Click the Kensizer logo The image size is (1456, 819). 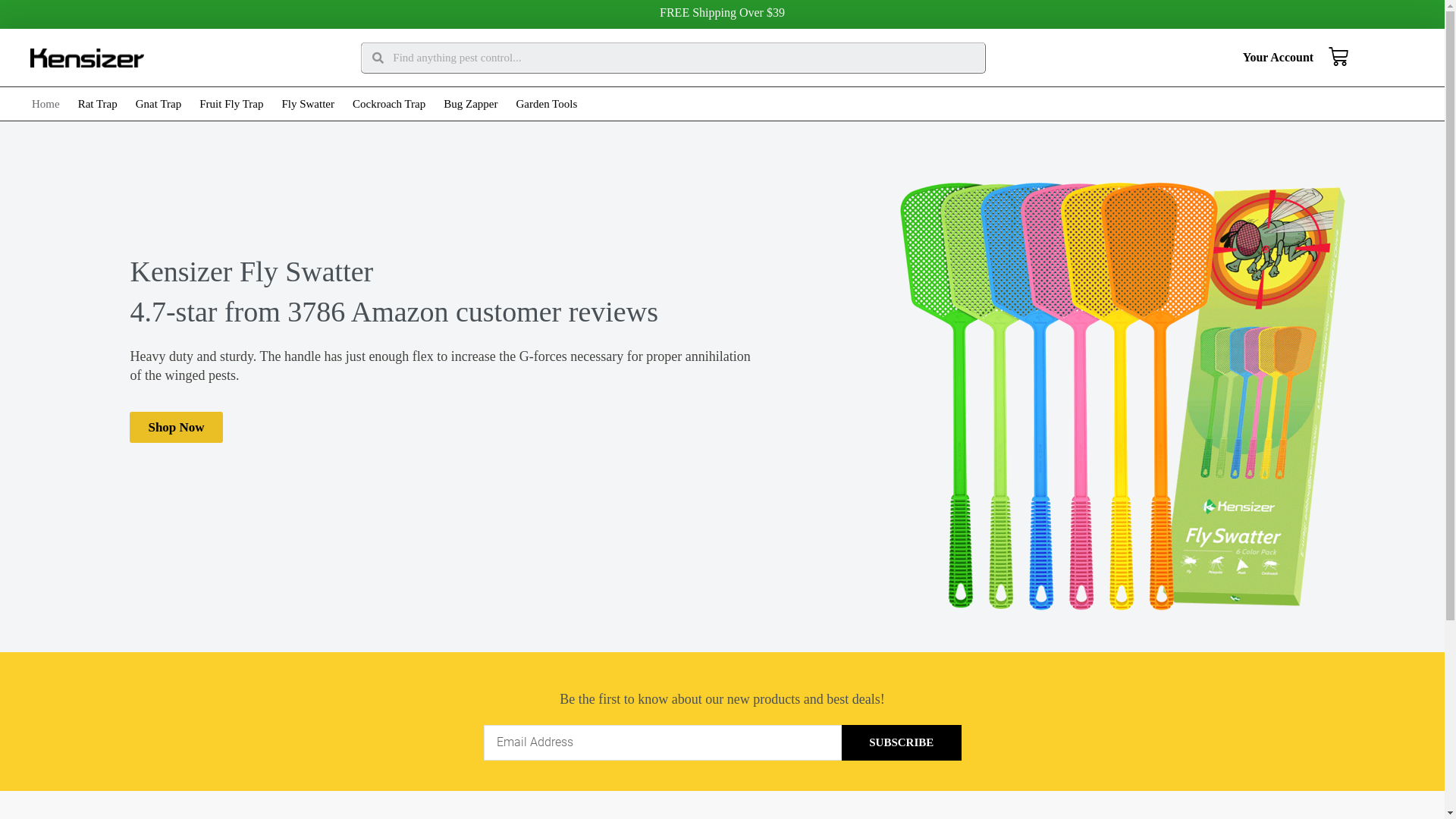(87, 58)
